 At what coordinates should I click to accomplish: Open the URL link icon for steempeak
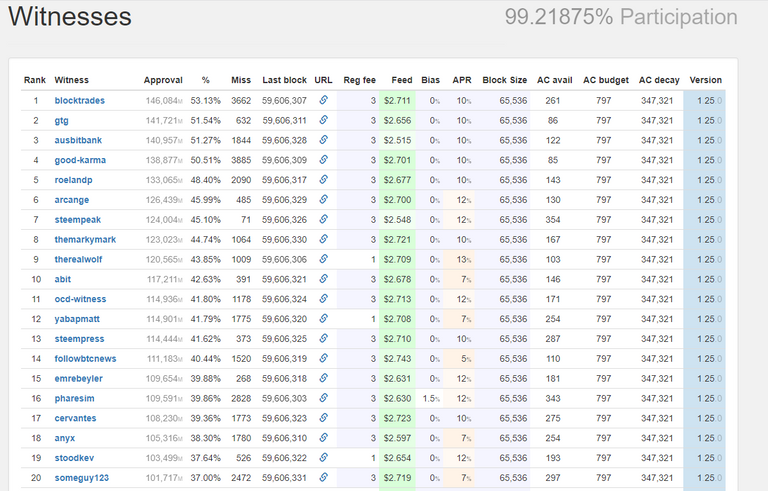(x=323, y=219)
